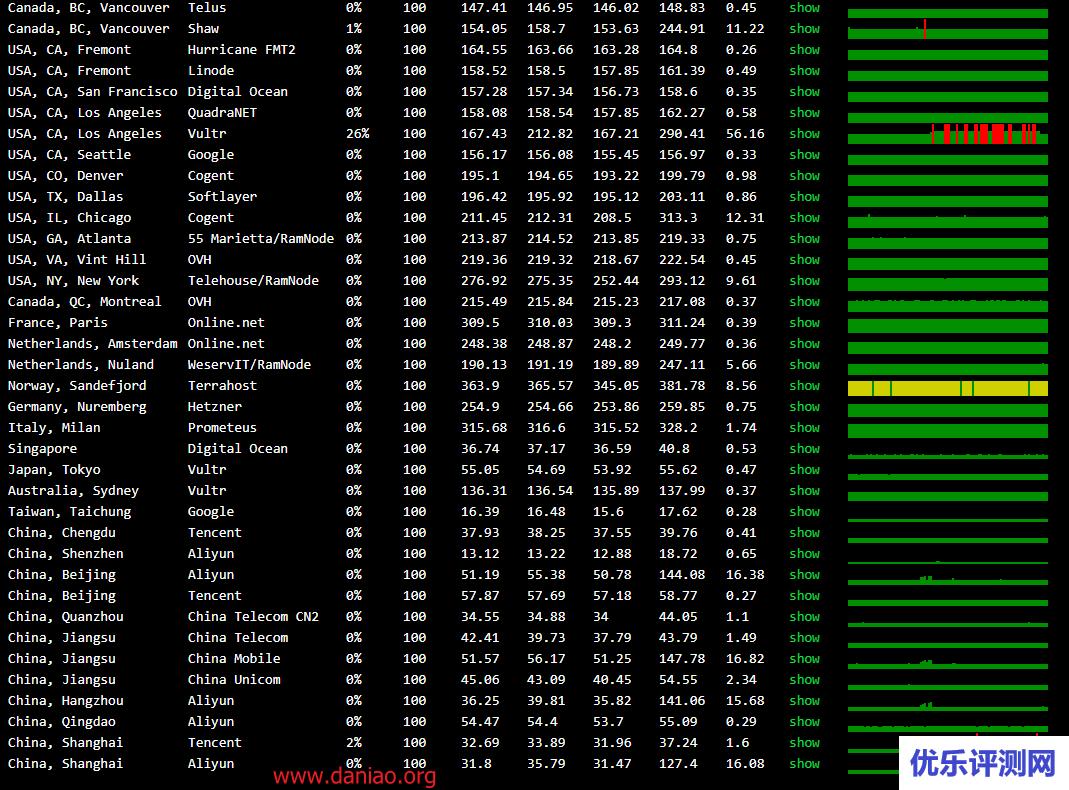
Task: Select 'Prometeus' provider text
Action: 222,427
